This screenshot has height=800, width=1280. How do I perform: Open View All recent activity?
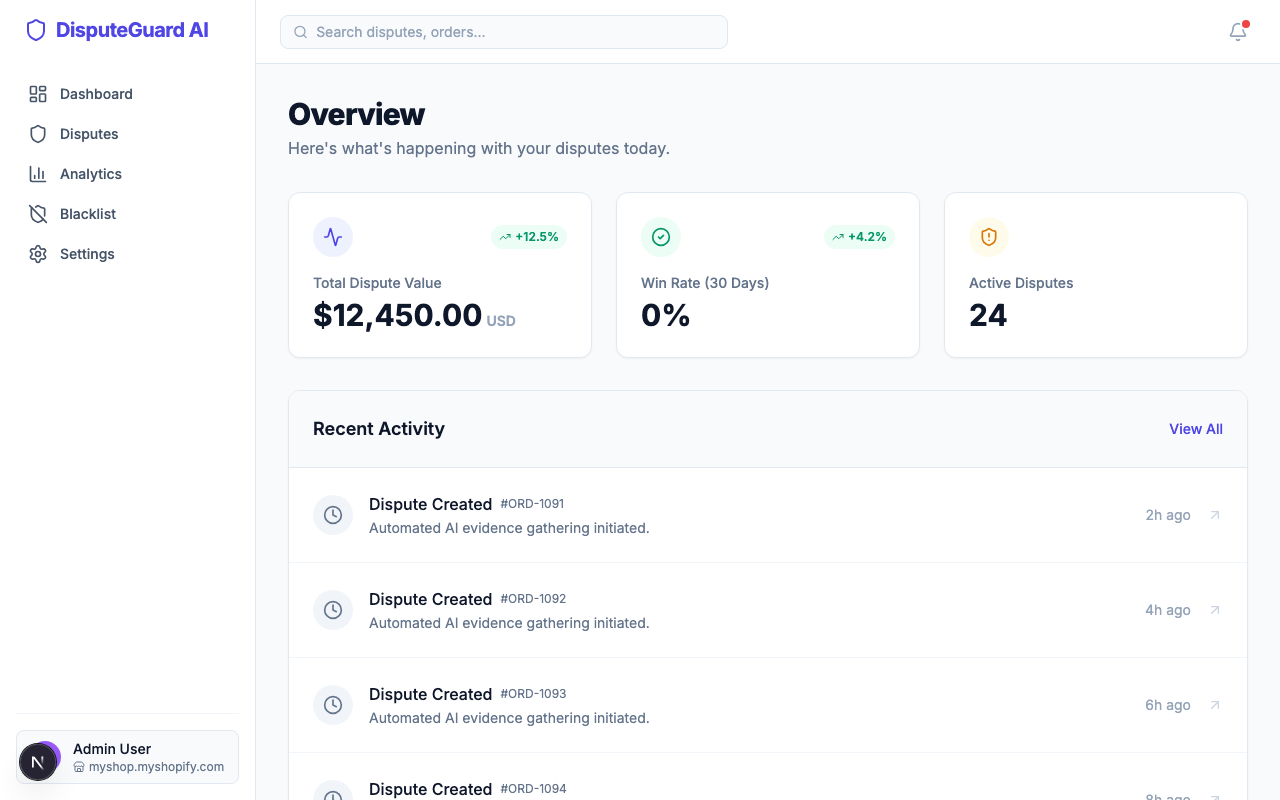point(1196,429)
